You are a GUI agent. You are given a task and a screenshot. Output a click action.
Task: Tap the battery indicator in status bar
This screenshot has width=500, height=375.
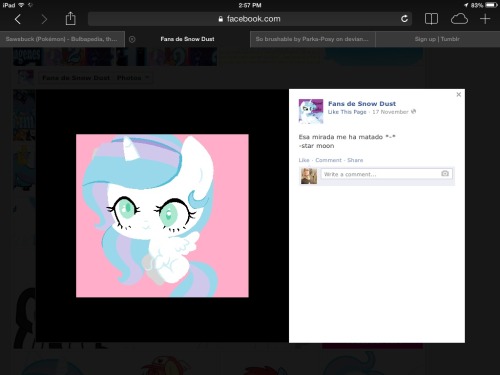[x=492, y=5]
